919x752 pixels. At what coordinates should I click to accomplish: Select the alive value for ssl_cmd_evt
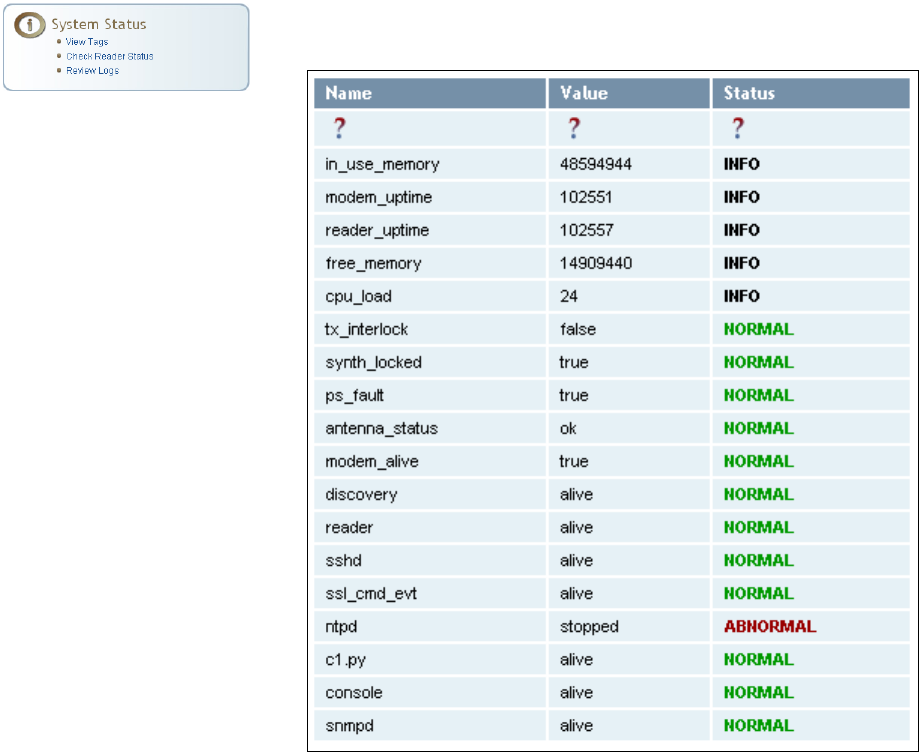click(x=576, y=593)
